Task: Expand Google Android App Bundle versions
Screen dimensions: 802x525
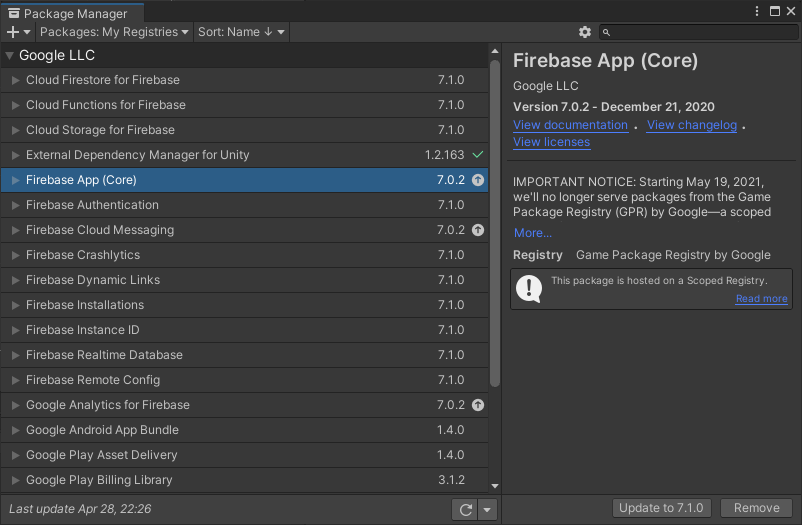Action: point(15,430)
